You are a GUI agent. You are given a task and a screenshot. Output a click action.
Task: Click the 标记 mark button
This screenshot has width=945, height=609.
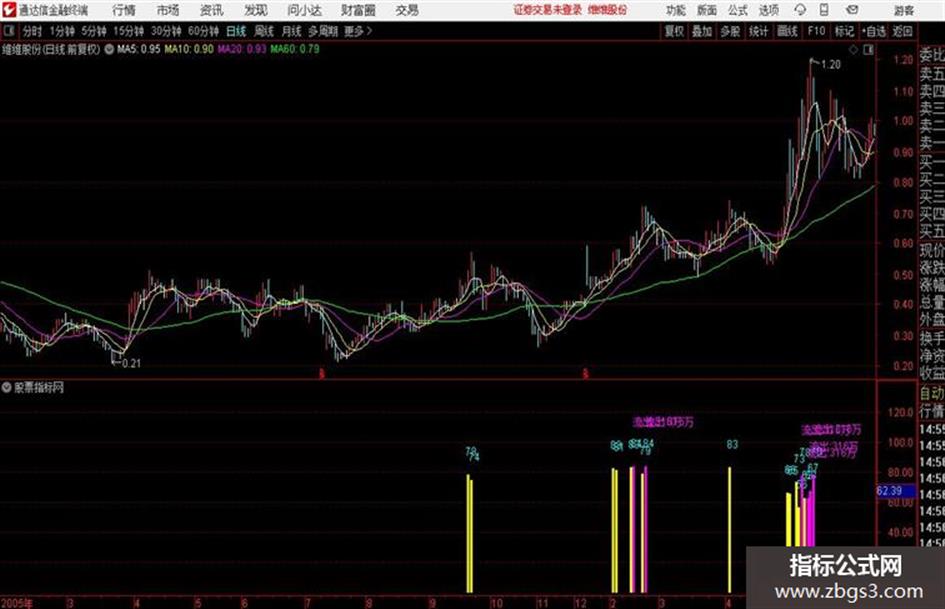844,31
